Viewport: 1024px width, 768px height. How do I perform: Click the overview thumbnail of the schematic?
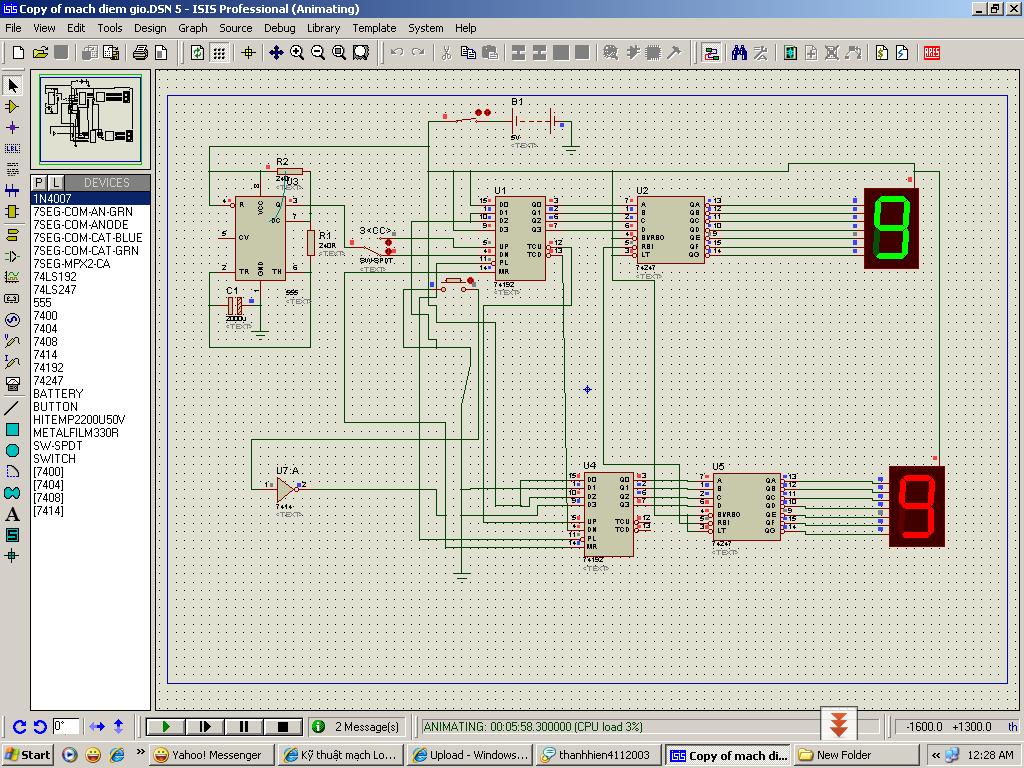point(91,118)
